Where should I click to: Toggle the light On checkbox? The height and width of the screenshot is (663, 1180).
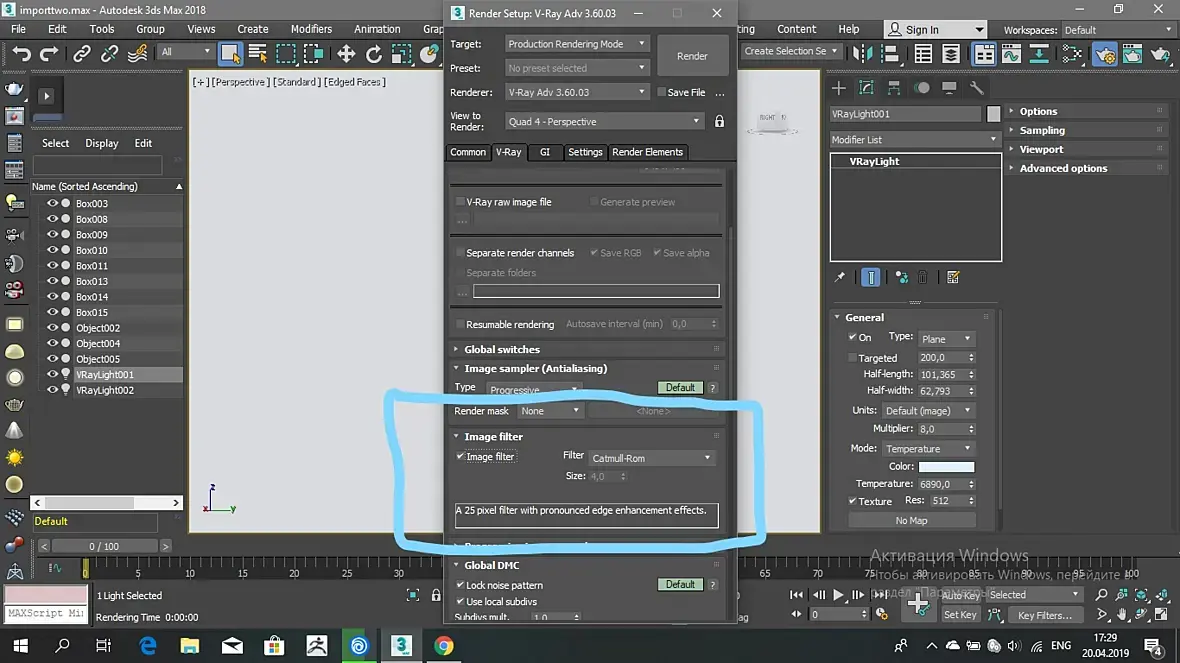pyautogui.click(x=852, y=337)
